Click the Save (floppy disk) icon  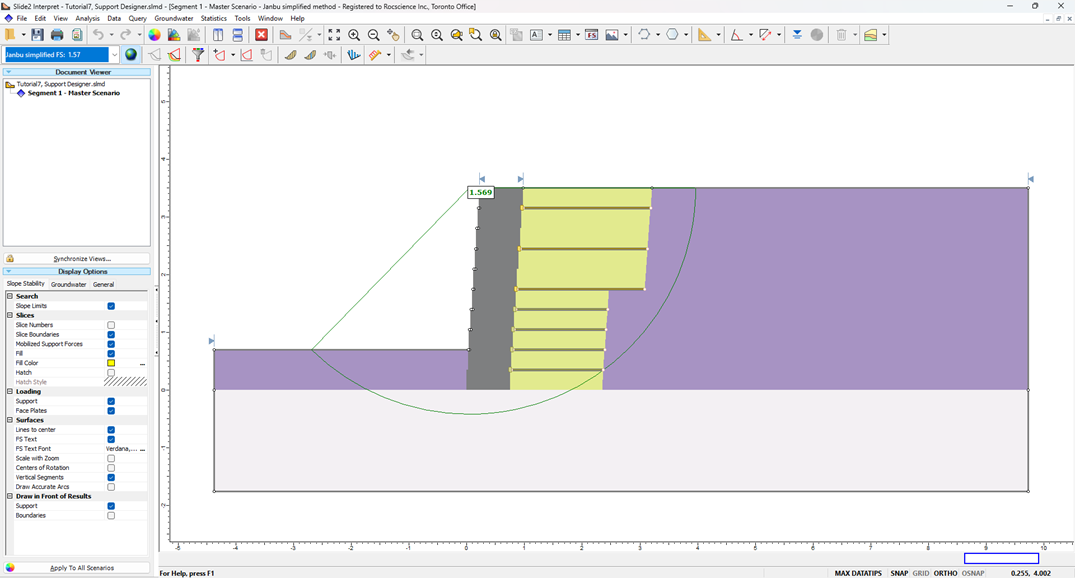[37, 35]
